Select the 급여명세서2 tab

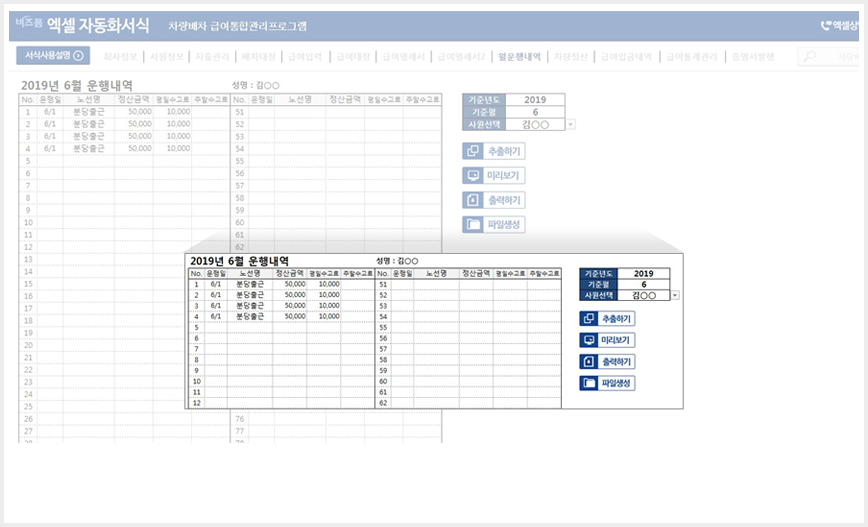(461, 56)
